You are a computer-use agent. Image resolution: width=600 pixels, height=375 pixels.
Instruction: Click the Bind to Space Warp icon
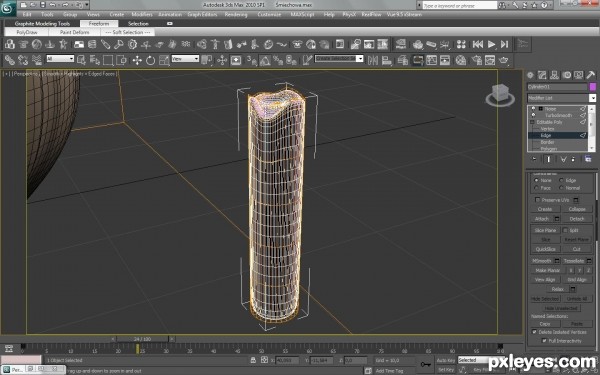(x=37, y=60)
